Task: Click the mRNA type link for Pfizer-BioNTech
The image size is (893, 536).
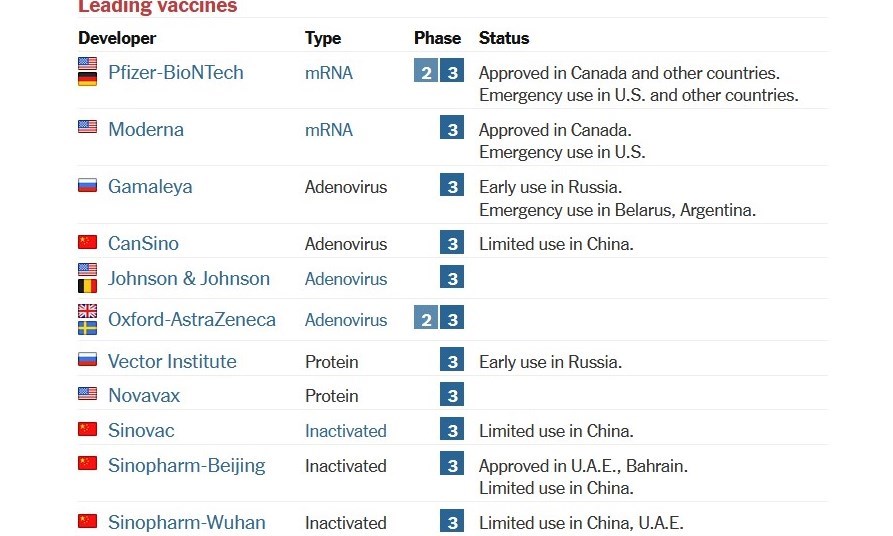Action: coord(329,73)
